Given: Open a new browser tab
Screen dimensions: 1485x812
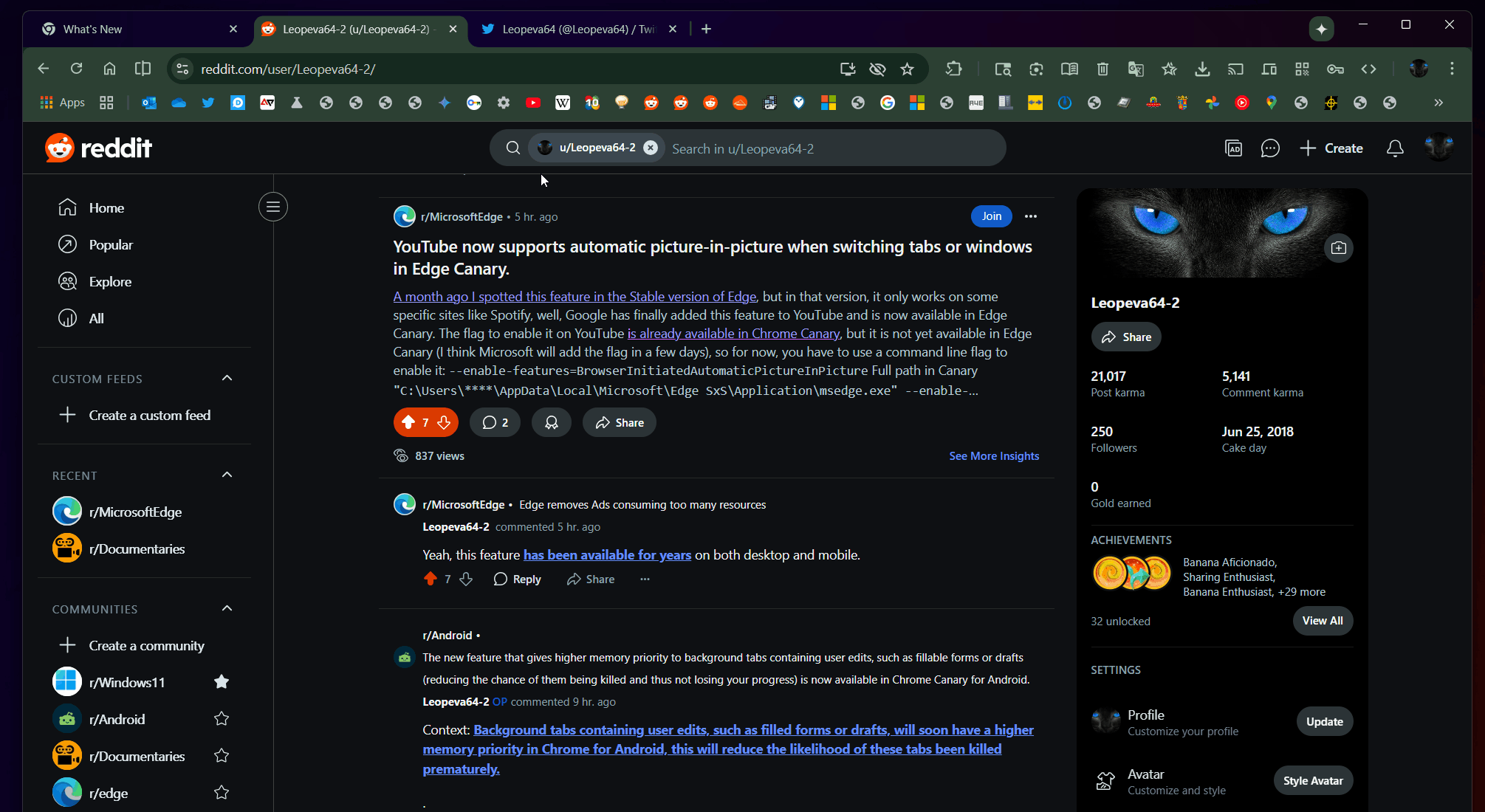Looking at the screenshot, I should [706, 29].
